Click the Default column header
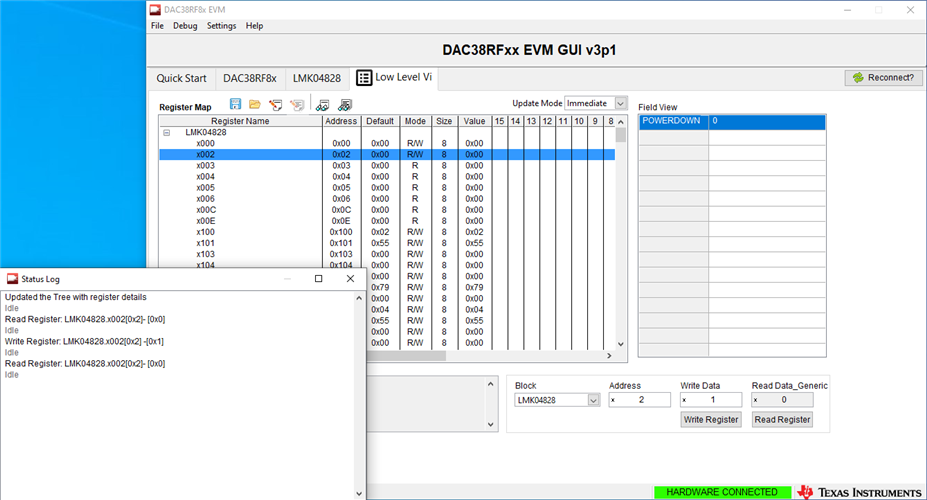Image resolution: width=927 pixels, height=500 pixels. pos(380,121)
